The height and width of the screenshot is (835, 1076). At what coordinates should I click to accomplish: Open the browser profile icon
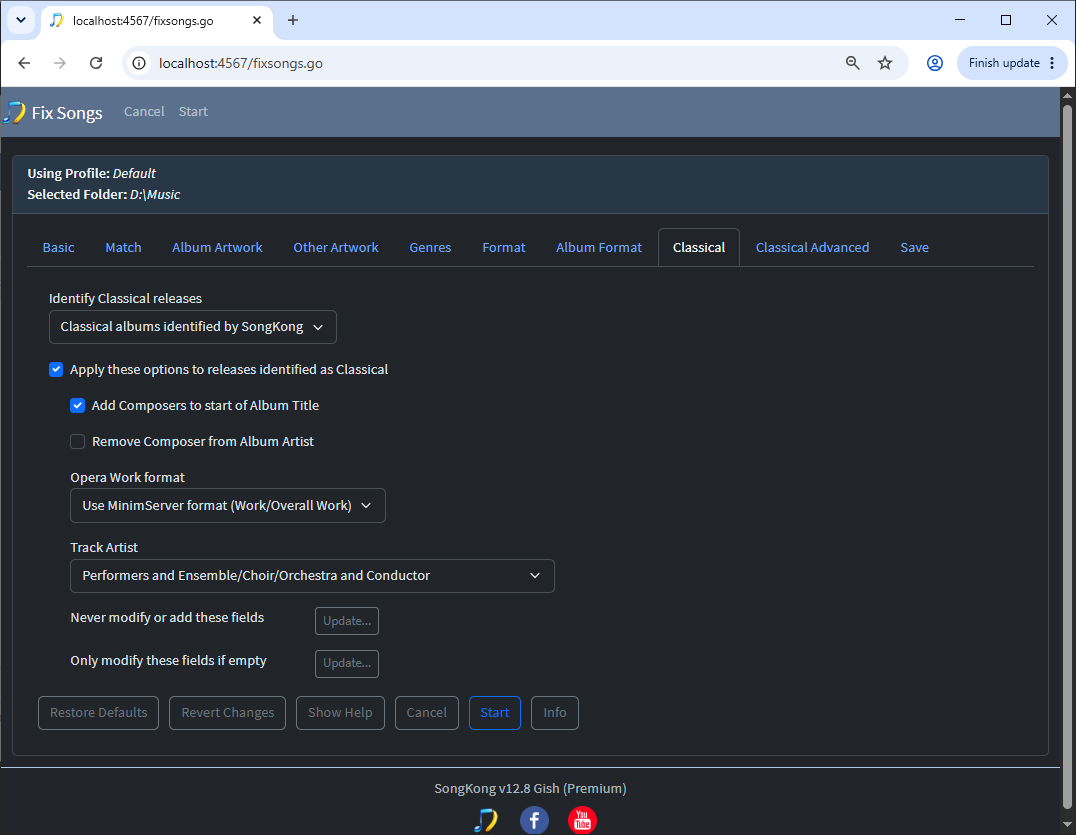(935, 63)
